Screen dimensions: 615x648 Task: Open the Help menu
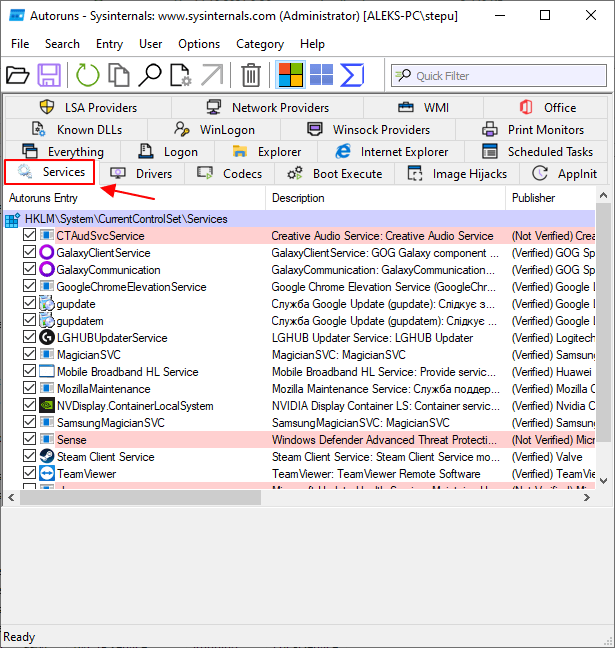[312, 44]
